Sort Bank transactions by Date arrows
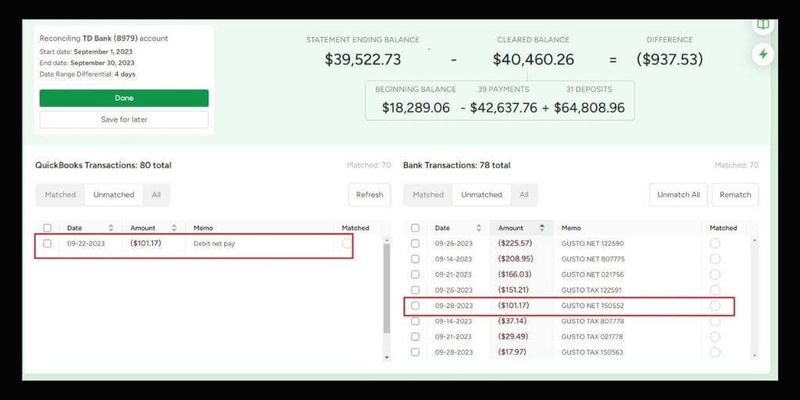Image resolution: width=800 pixels, height=400 pixels. pyautogui.click(x=479, y=228)
